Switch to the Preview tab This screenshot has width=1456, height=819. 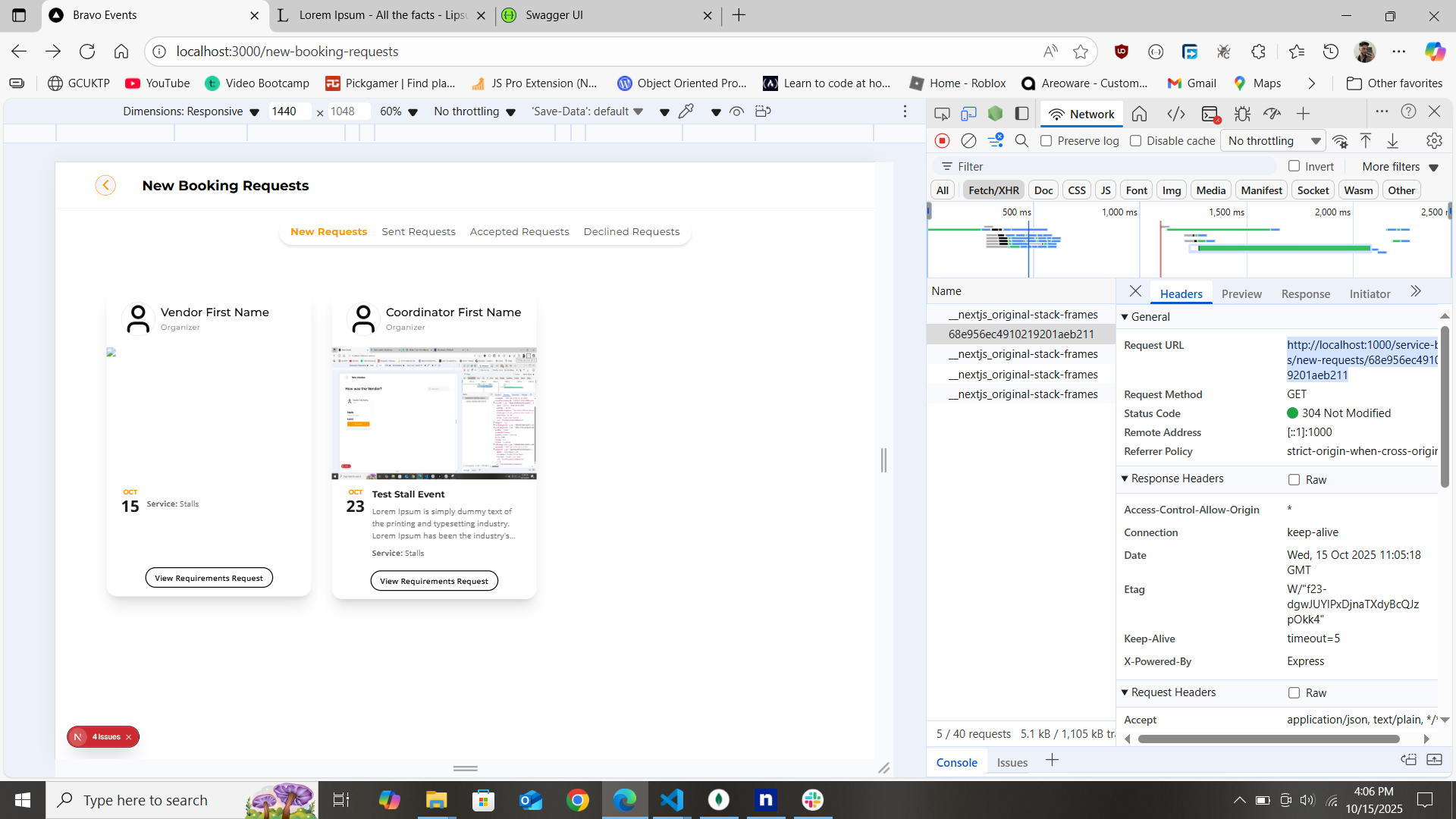click(x=1241, y=293)
